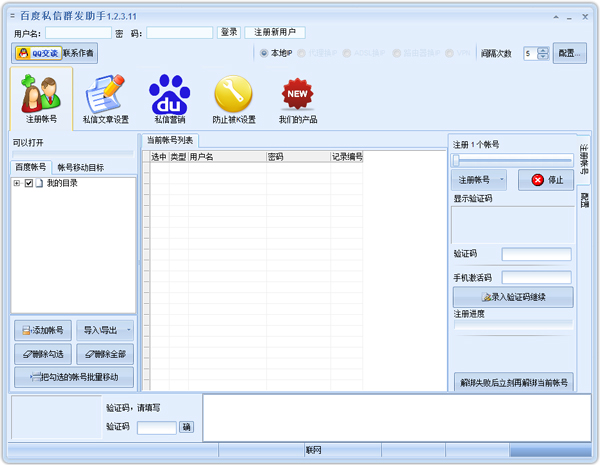Click 删除勾选 delete checked button

(x=43, y=354)
